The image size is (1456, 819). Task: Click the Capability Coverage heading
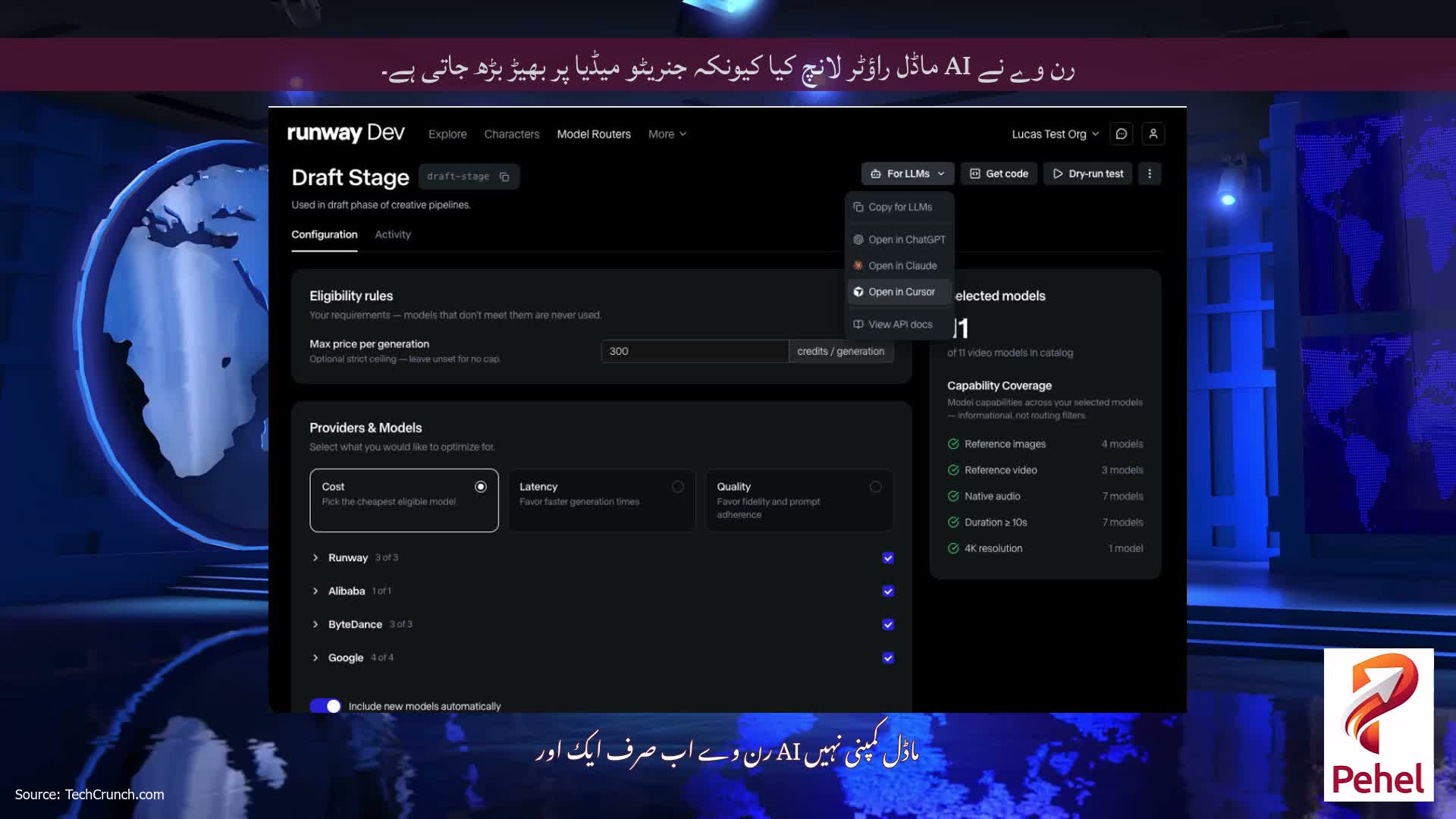click(x=999, y=386)
